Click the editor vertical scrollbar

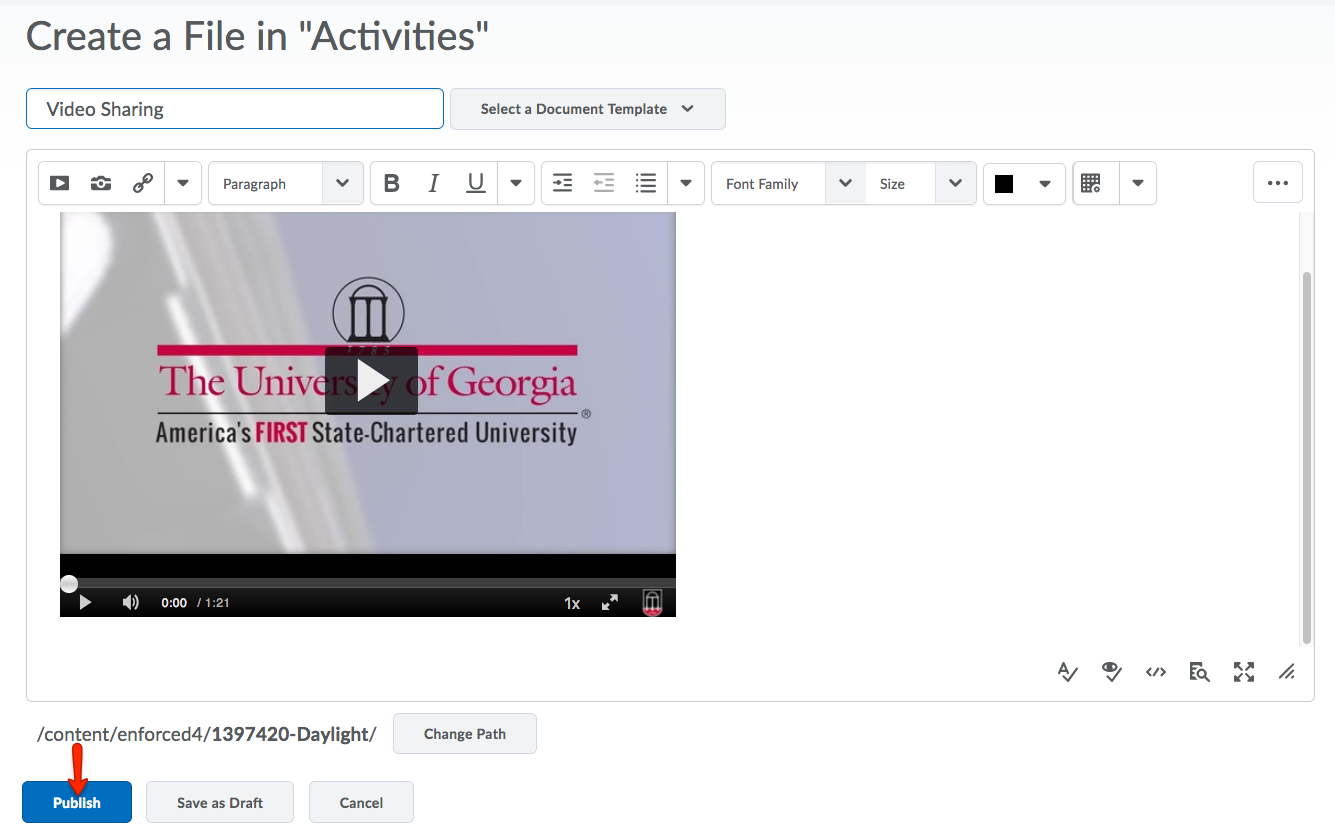click(1306, 457)
